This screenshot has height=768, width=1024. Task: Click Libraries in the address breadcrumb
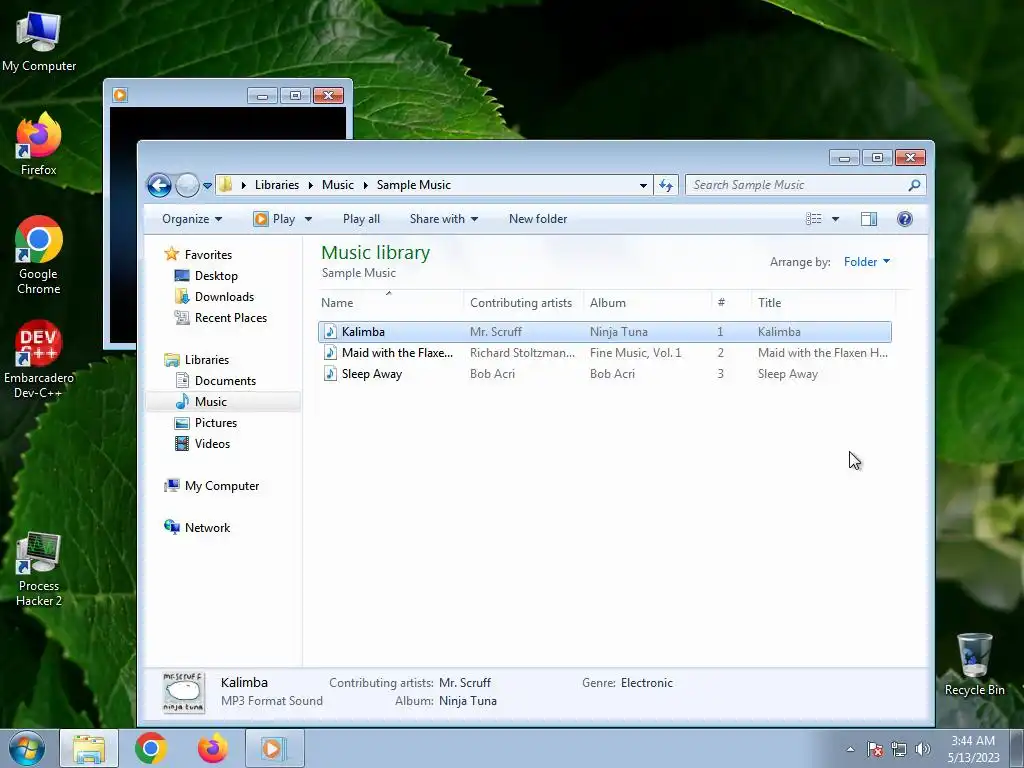[x=277, y=185]
